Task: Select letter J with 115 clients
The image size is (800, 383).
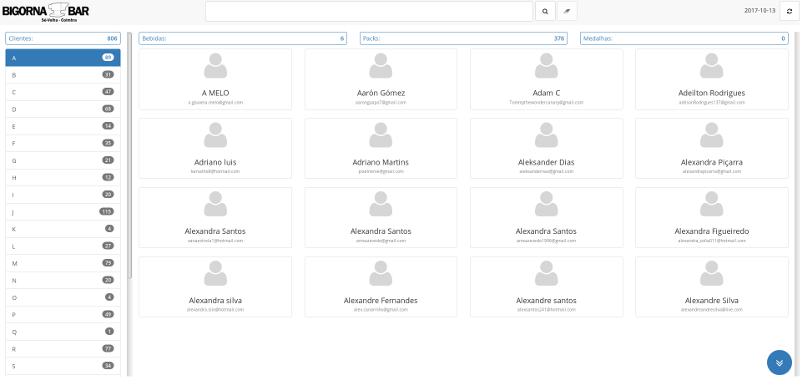Action: (x=63, y=212)
